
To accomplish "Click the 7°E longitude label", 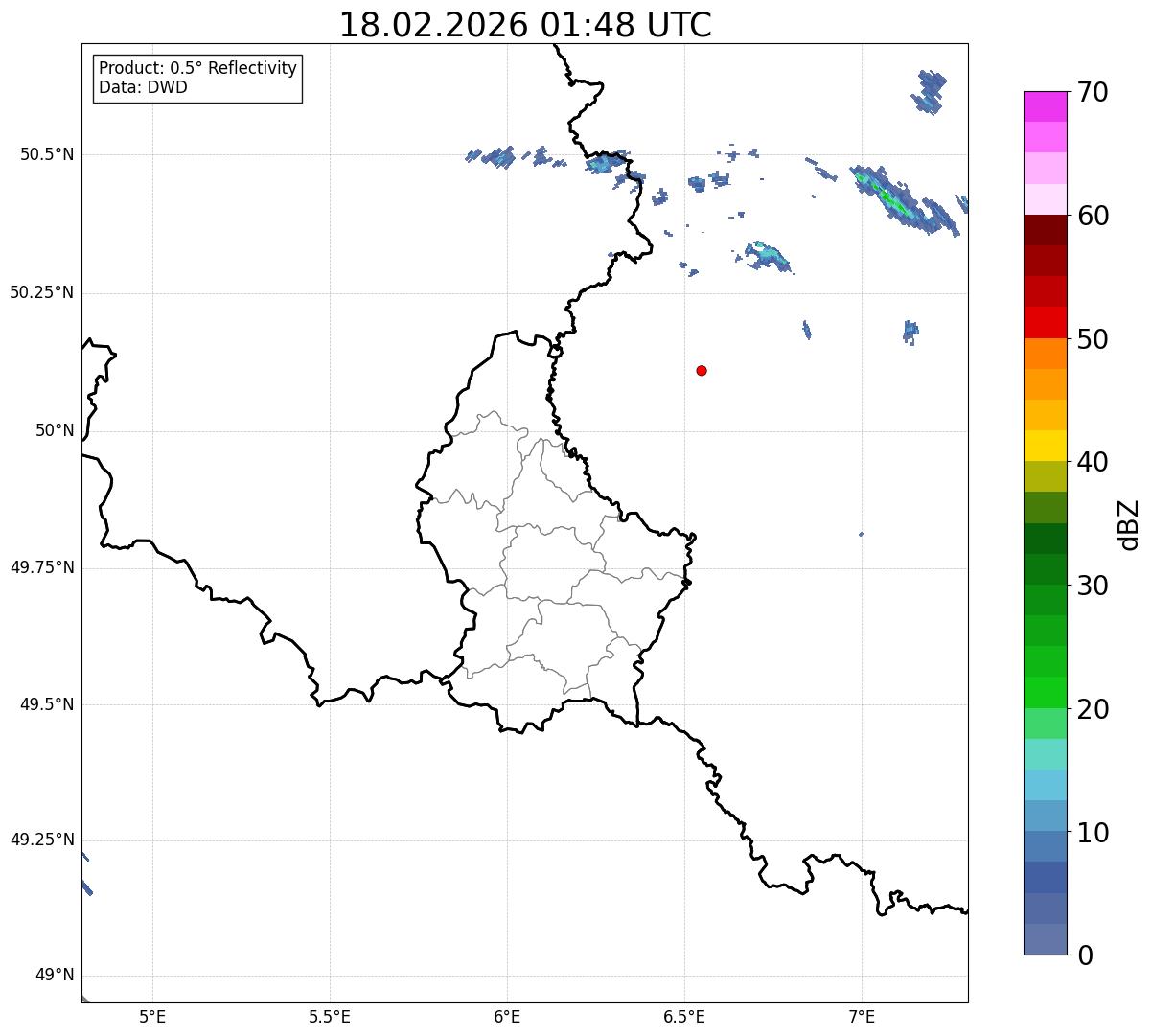I will pos(862,1016).
